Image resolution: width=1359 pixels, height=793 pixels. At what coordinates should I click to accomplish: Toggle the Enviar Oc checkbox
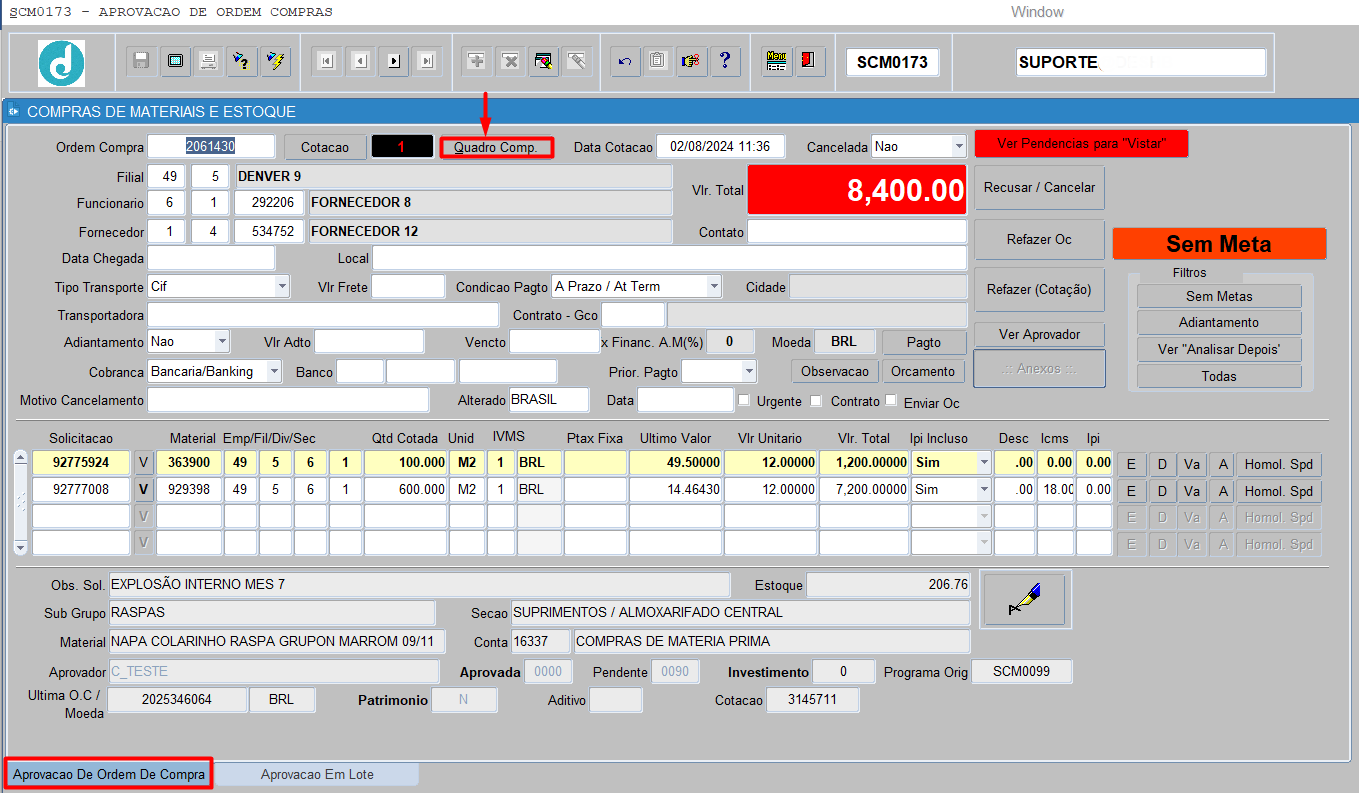pyautogui.click(x=890, y=401)
